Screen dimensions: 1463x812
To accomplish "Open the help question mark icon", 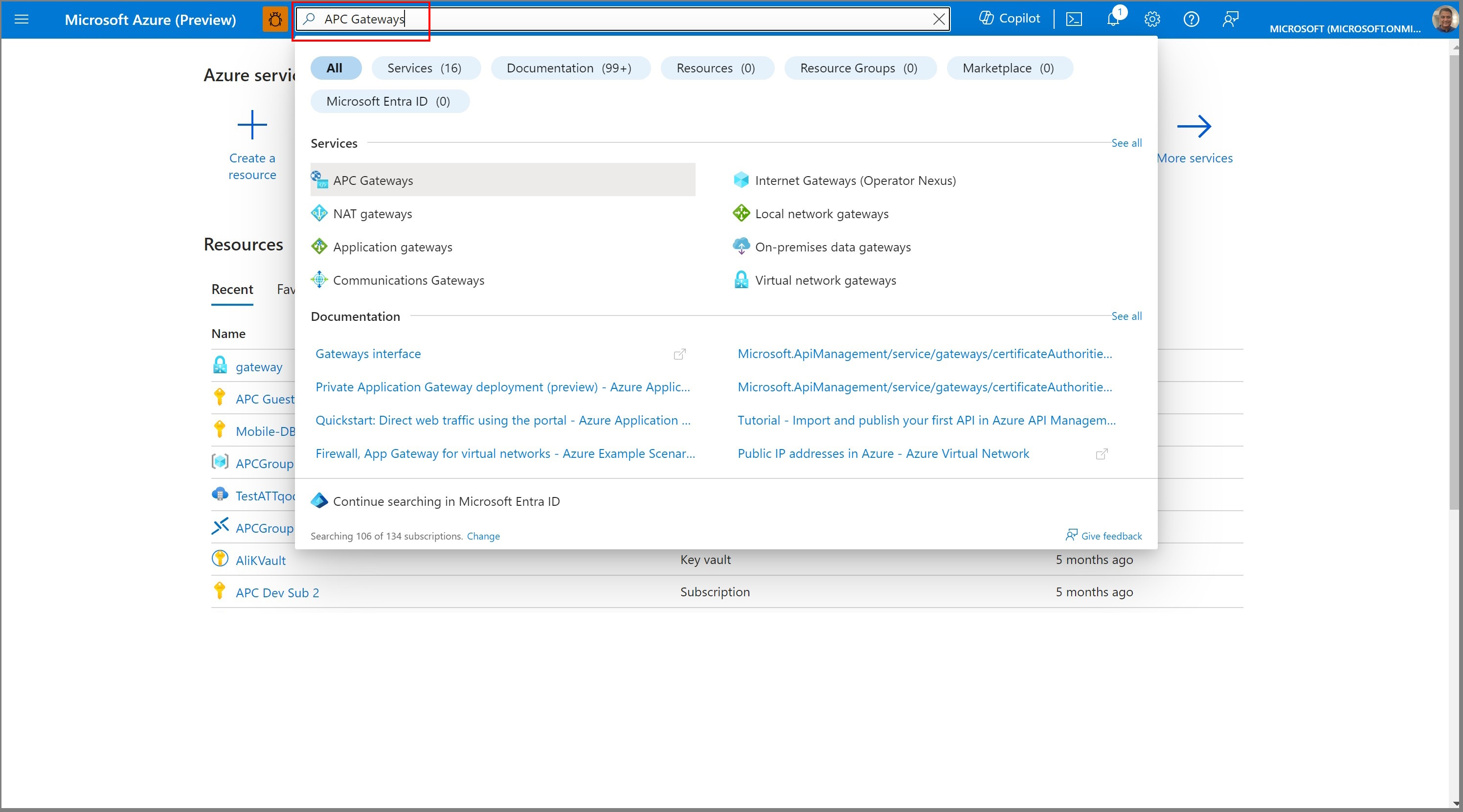I will (1191, 19).
